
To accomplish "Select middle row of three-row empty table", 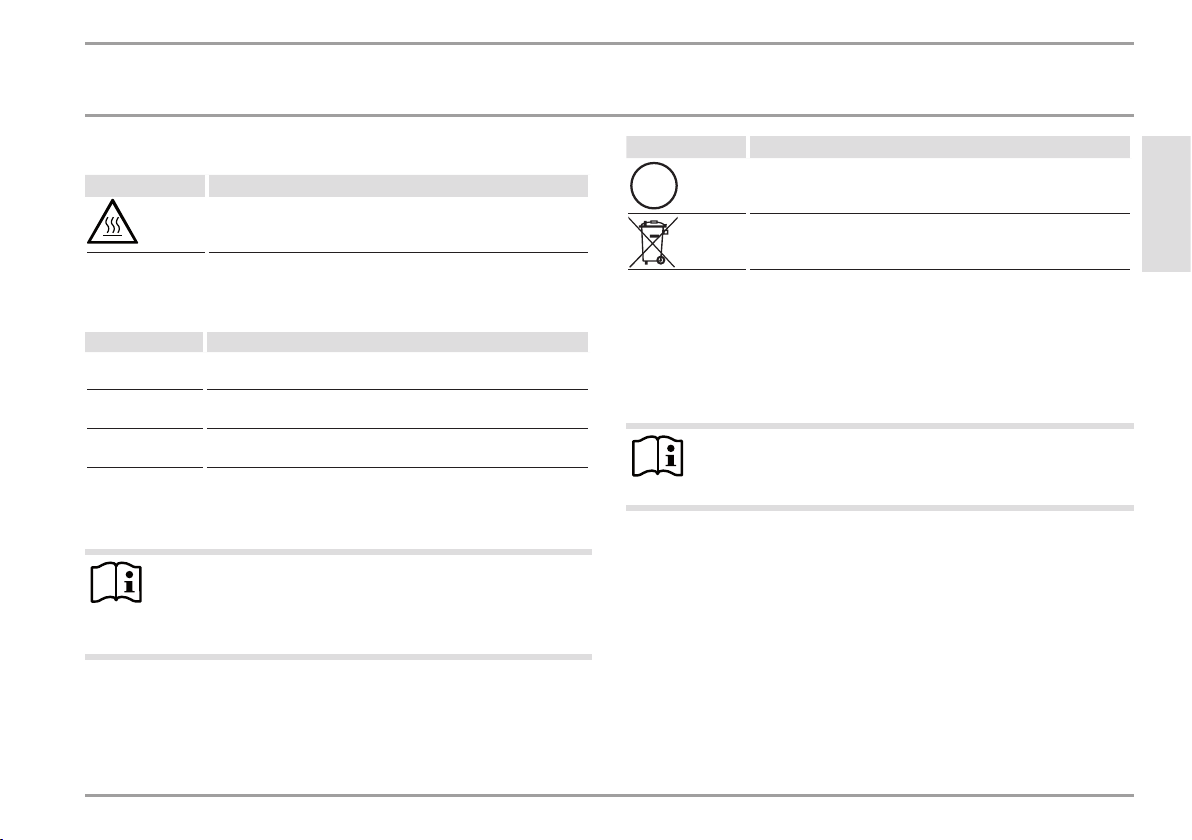I will click(337, 410).
